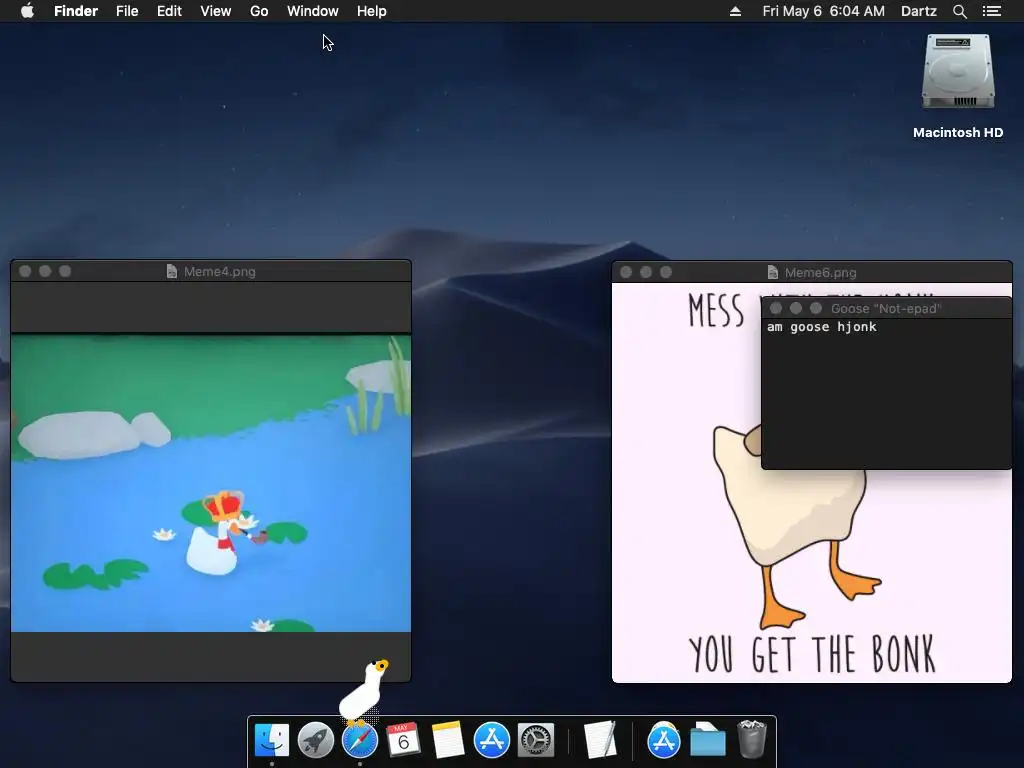This screenshot has height=768, width=1024.
Task: Click the Meme6.png title text
Action: [820, 272]
